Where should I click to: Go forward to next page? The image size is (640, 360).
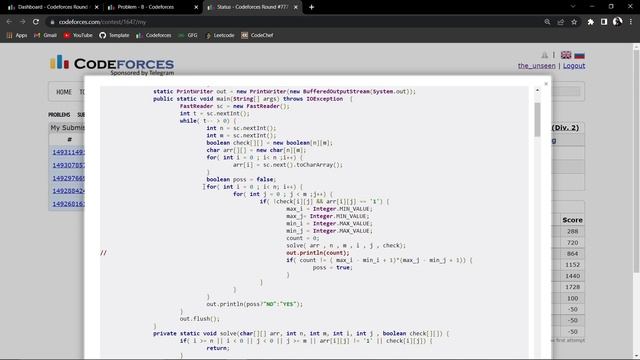(x=22, y=22)
